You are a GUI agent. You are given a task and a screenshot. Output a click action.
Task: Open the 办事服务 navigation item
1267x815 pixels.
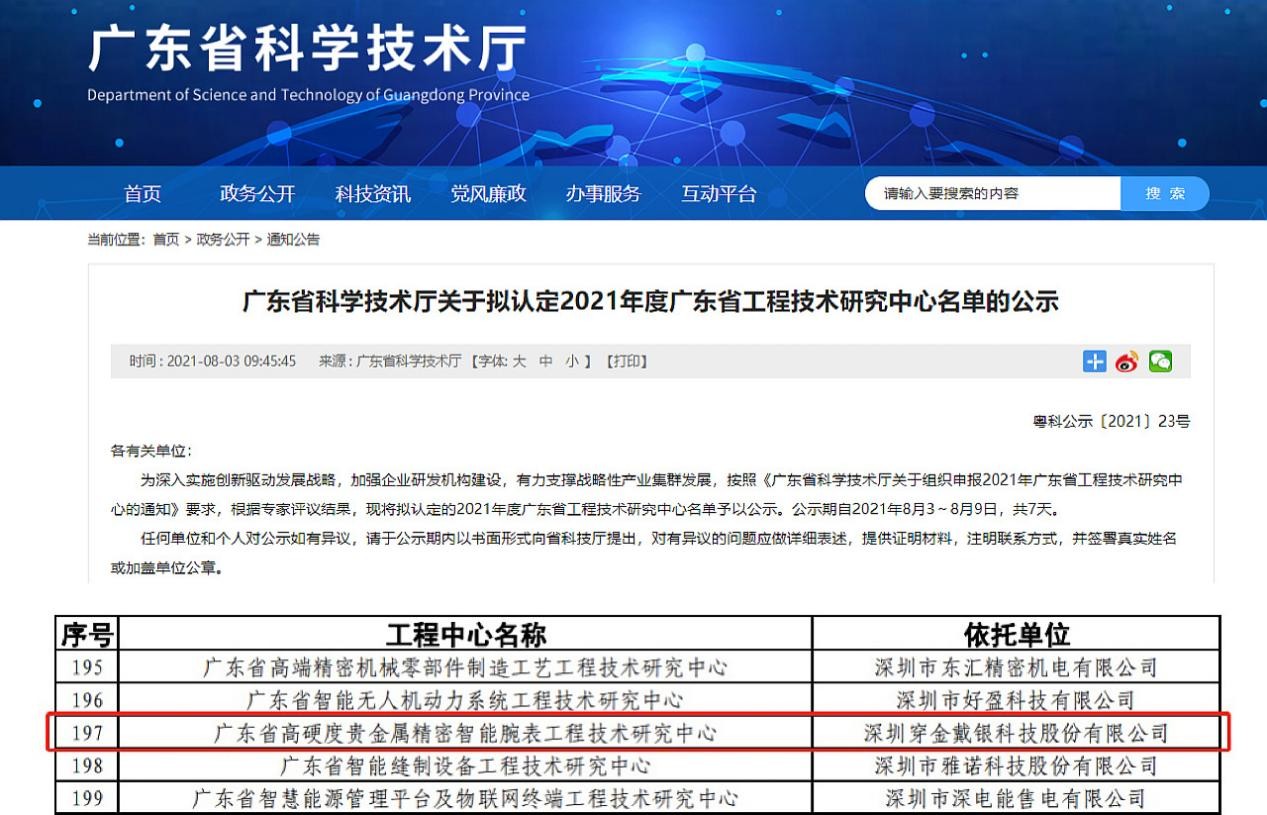603,194
